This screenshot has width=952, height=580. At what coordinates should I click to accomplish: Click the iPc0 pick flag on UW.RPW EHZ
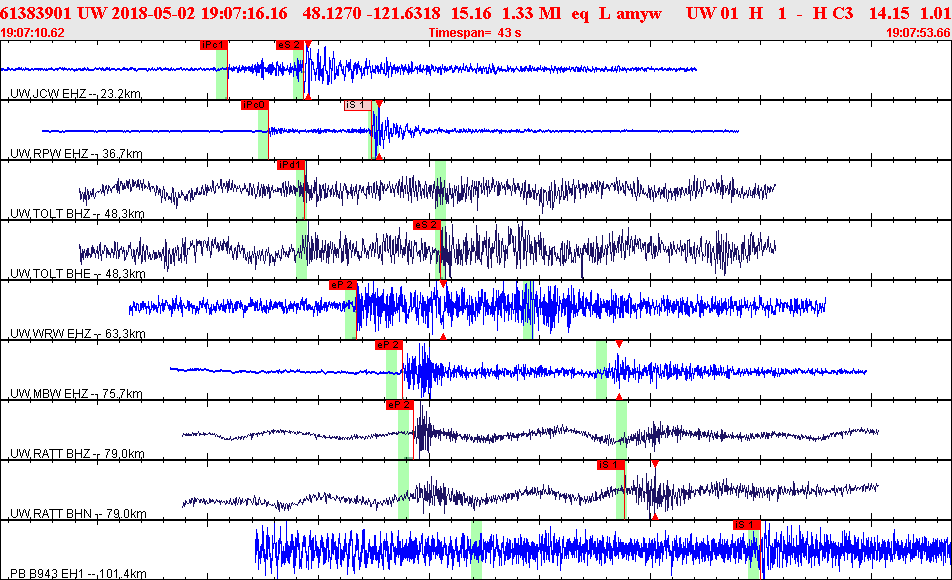254,105
